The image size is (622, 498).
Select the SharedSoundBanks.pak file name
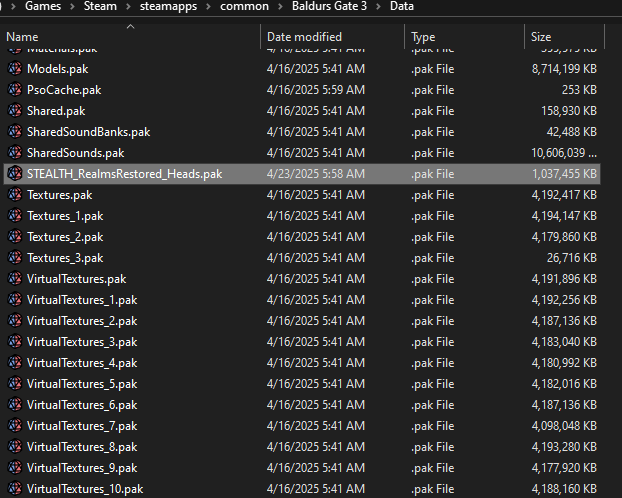coord(88,132)
